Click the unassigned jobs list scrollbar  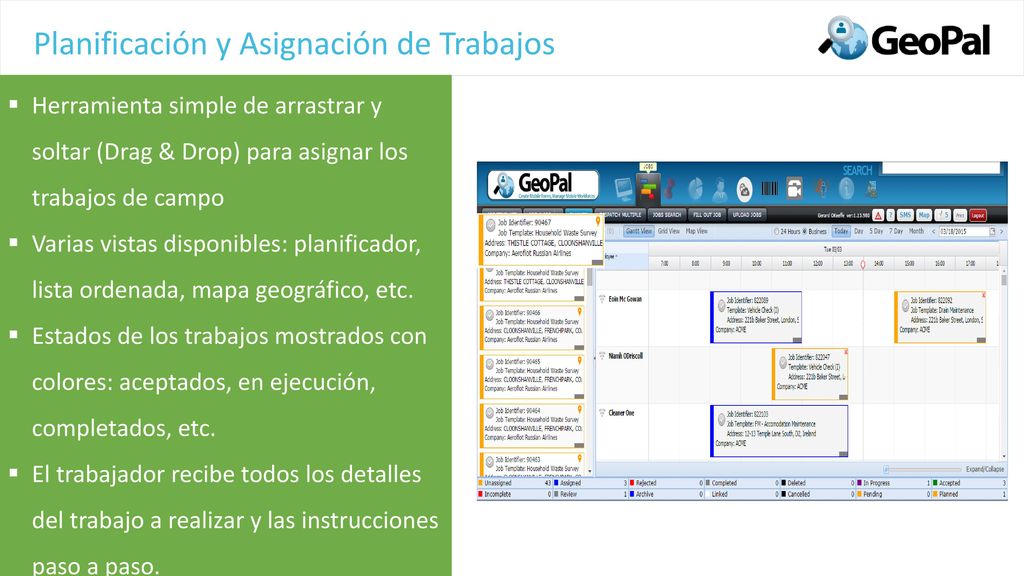tap(590, 371)
